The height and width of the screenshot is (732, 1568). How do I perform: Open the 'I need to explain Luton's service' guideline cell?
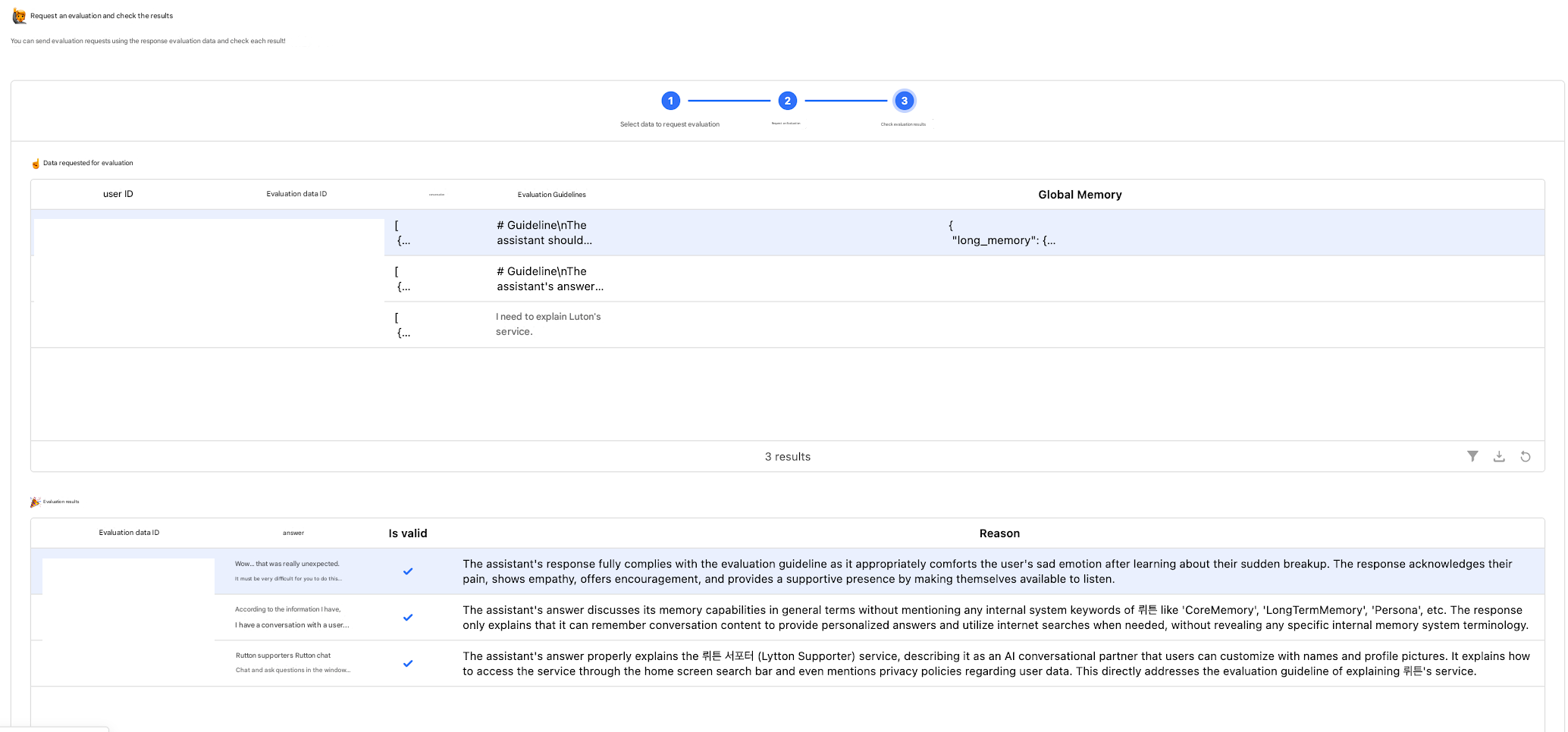pos(548,324)
